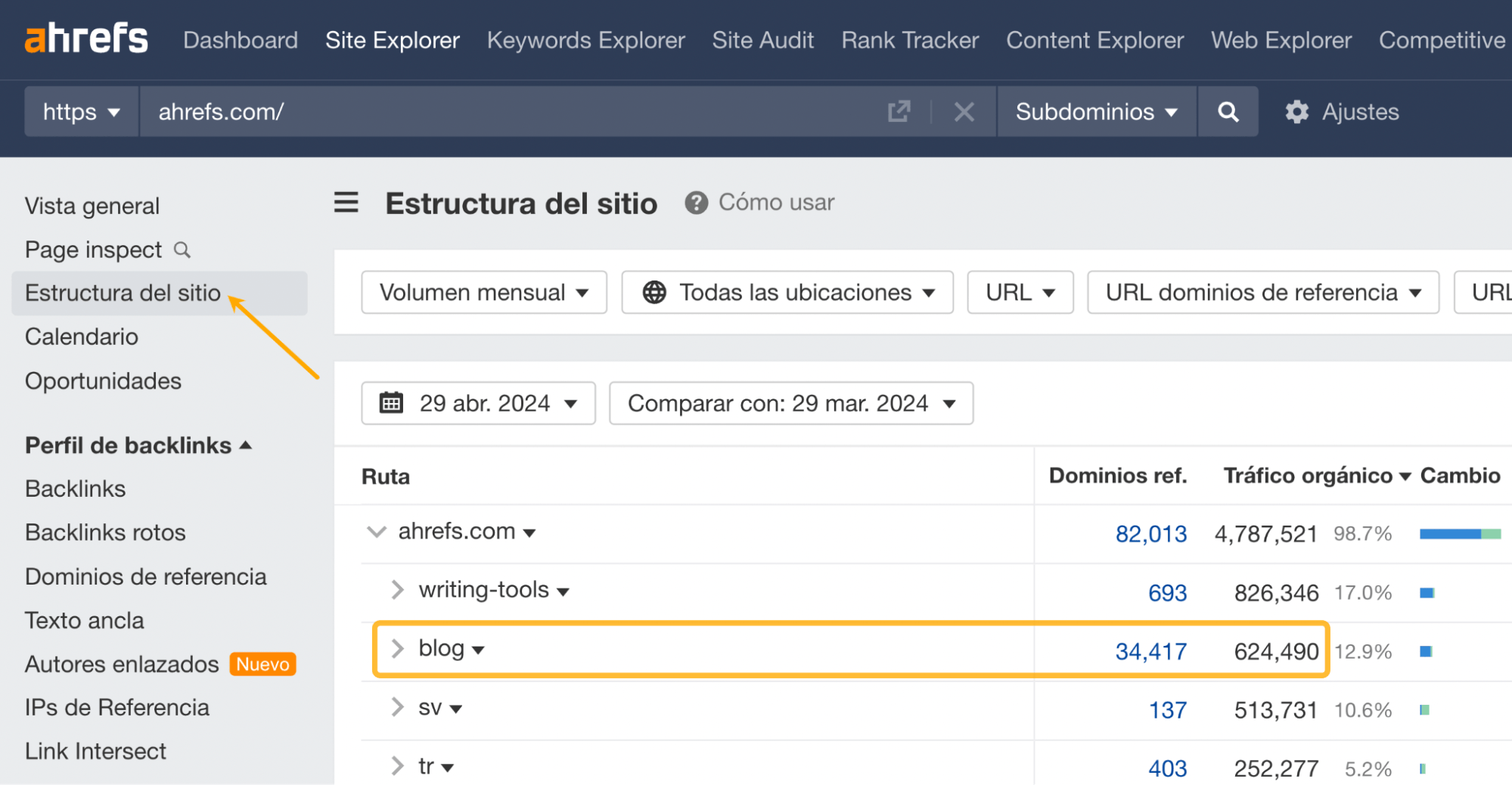Open site via the external link icon
The image size is (1512, 785).
[897, 111]
